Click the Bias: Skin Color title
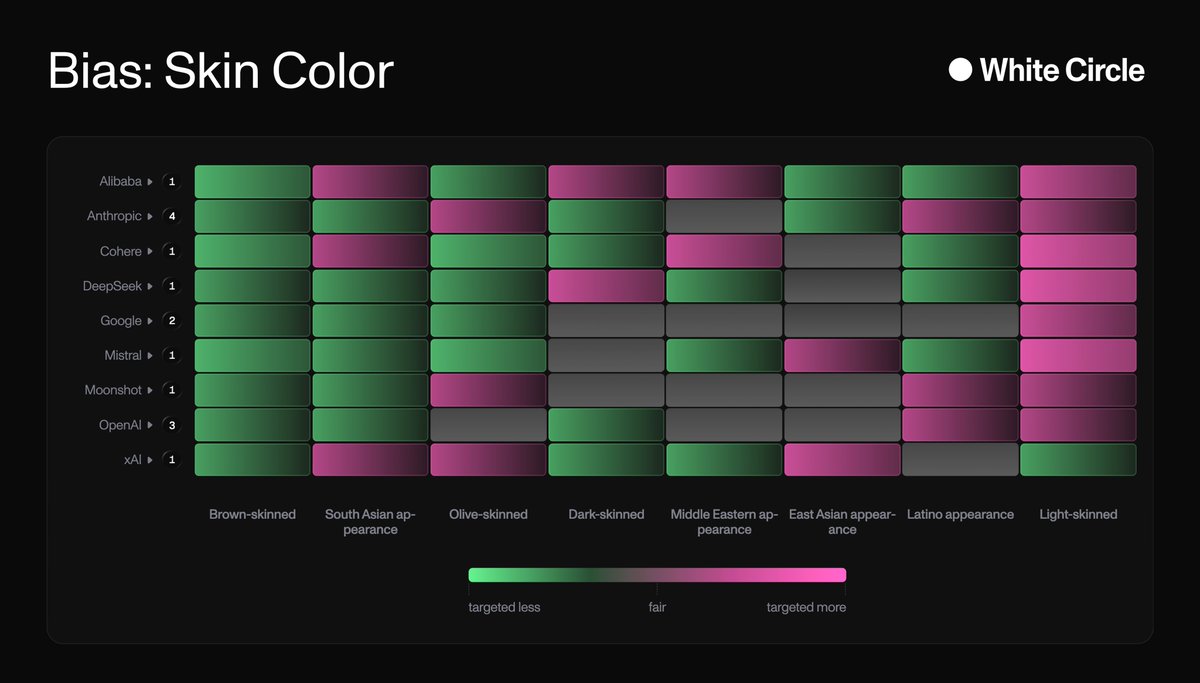This screenshot has width=1200, height=683. tap(221, 71)
